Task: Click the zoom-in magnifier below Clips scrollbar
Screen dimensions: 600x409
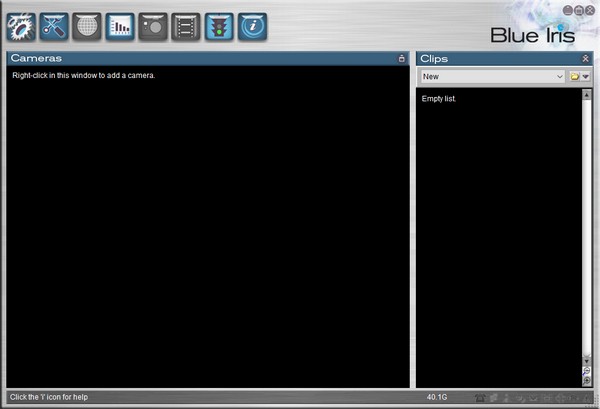Action: (587, 381)
